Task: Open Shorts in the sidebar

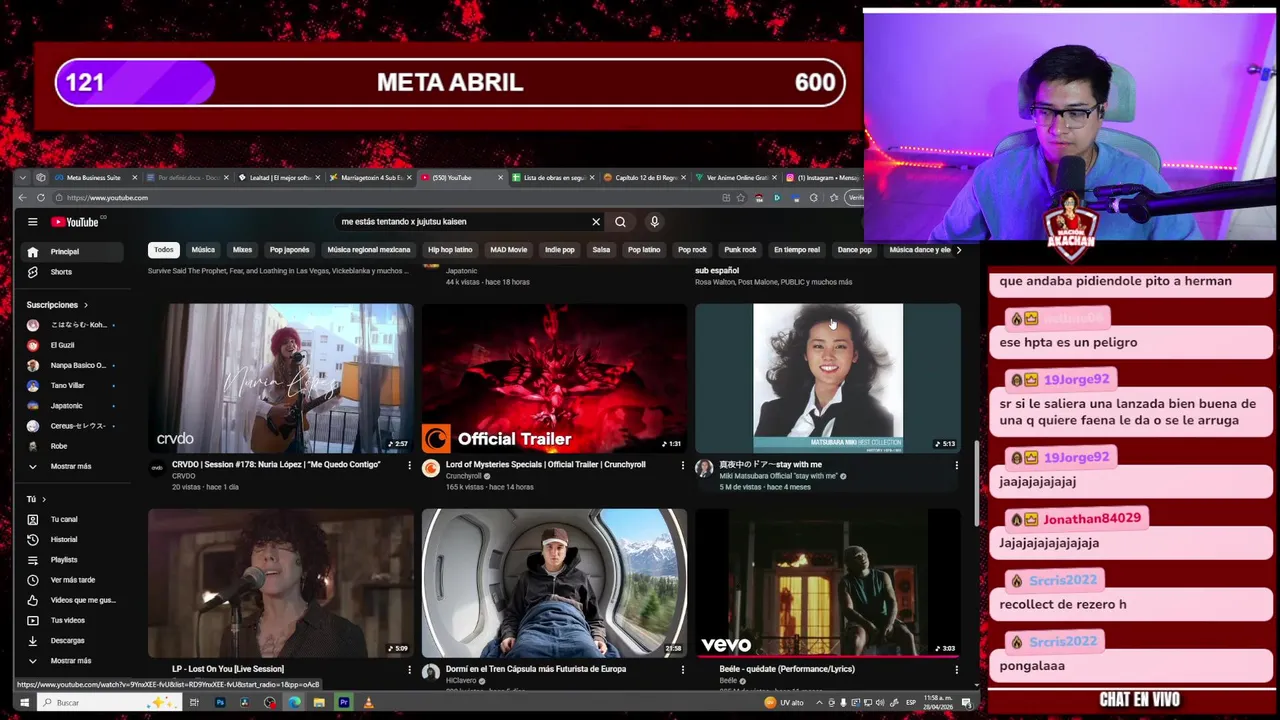Action: (x=70, y=272)
